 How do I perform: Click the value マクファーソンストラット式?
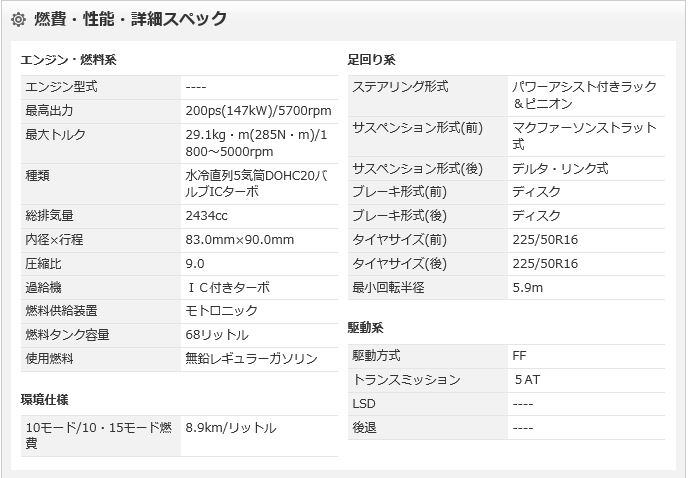[584, 136]
